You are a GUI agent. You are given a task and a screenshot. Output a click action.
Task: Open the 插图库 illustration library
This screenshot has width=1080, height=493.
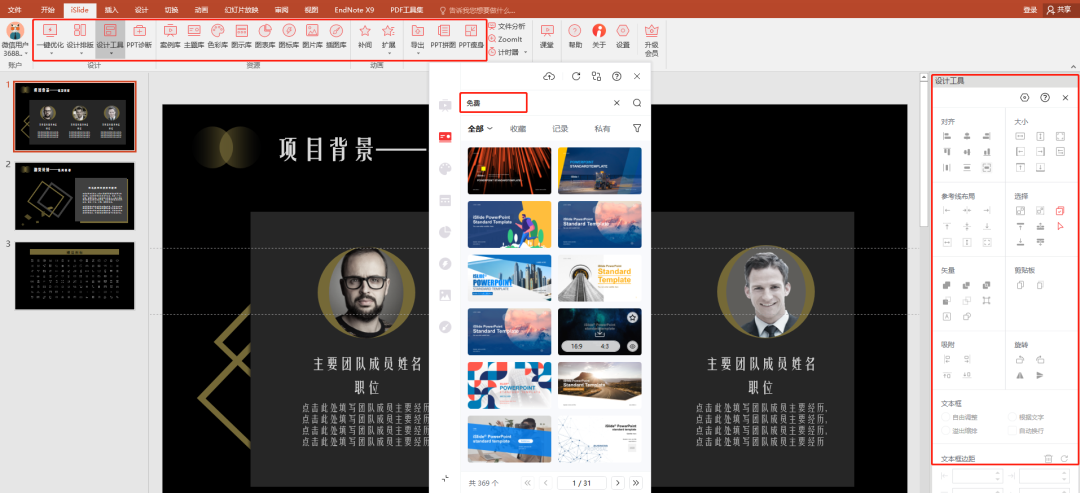tap(336, 36)
